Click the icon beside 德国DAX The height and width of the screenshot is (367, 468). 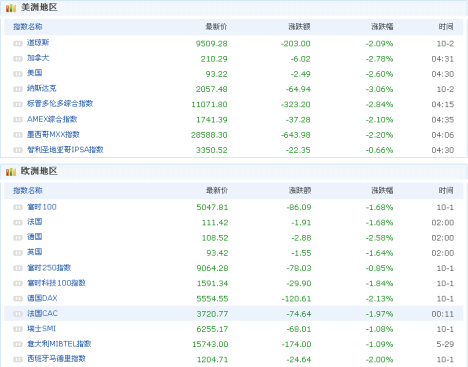click(18, 299)
